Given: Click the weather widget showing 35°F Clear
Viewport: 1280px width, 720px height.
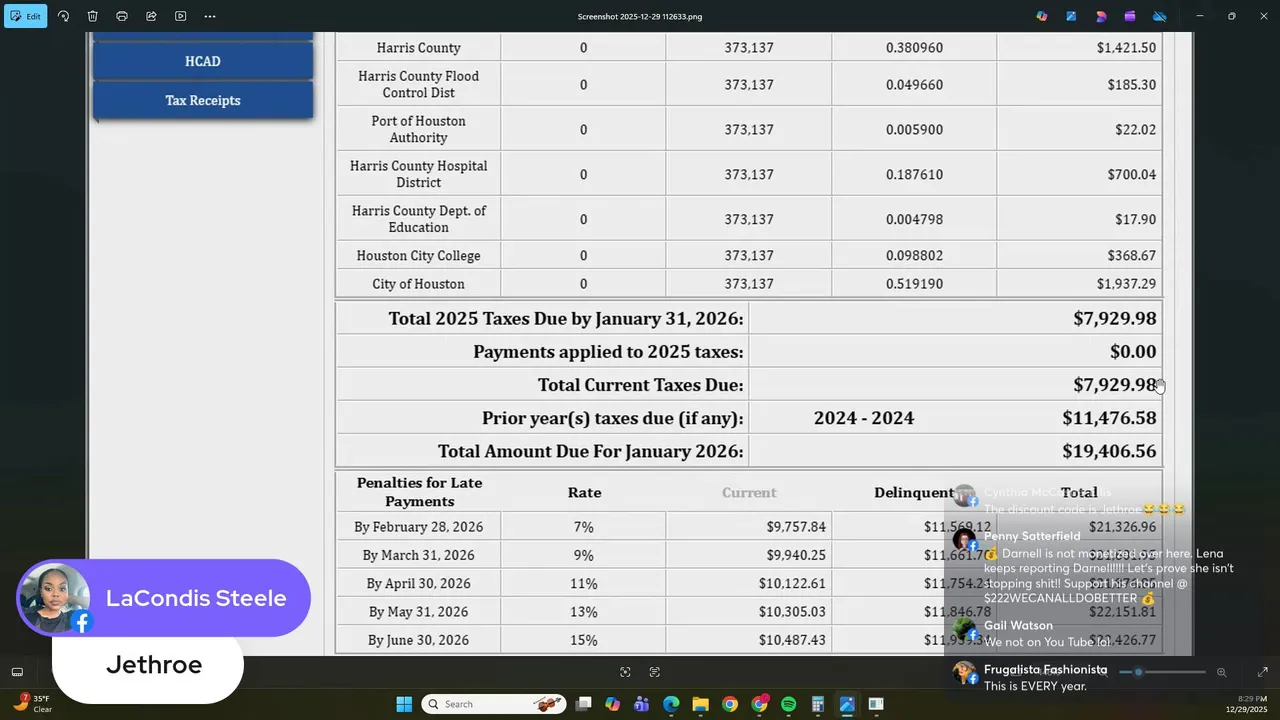Looking at the screenshot, I should pos(32,704).
